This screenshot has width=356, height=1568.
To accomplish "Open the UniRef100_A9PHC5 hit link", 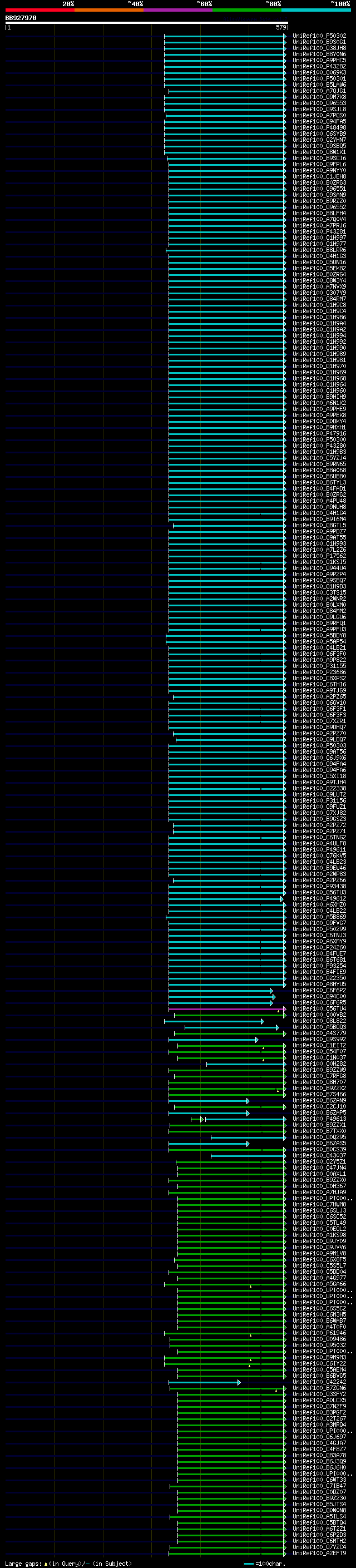I will coord(319,60).
